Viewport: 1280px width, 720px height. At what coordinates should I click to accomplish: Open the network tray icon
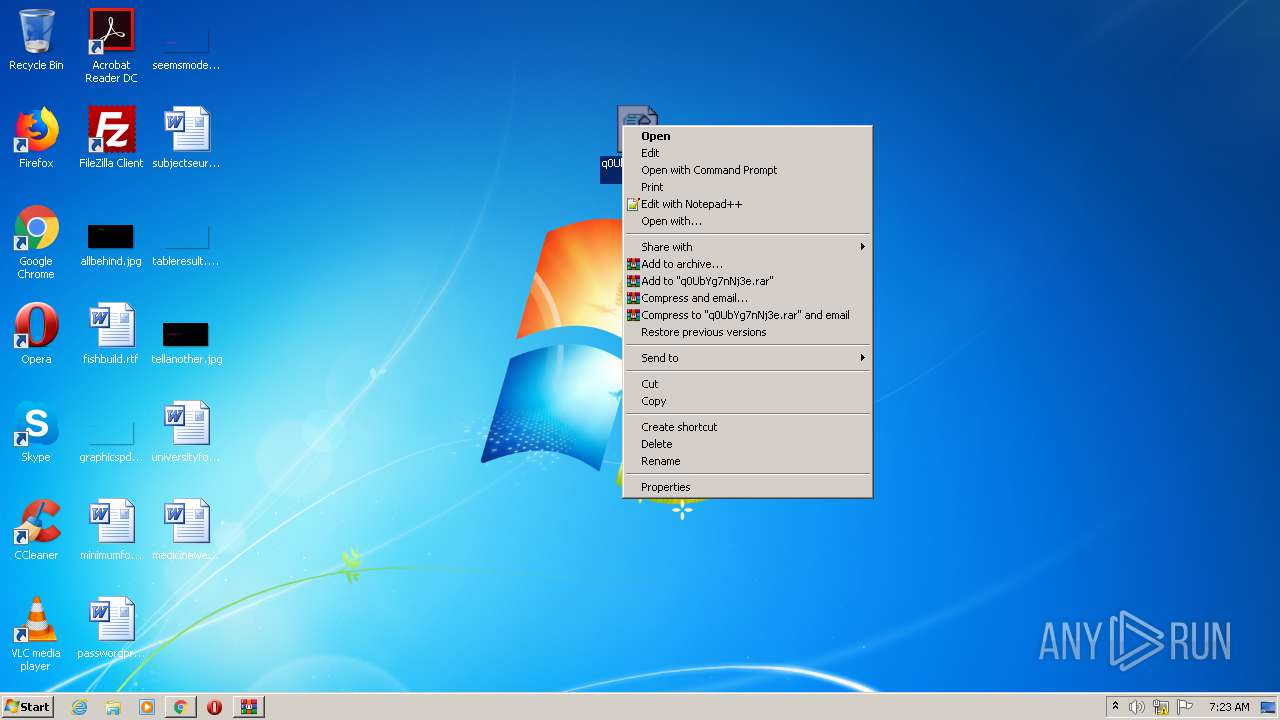[1161, 707]
